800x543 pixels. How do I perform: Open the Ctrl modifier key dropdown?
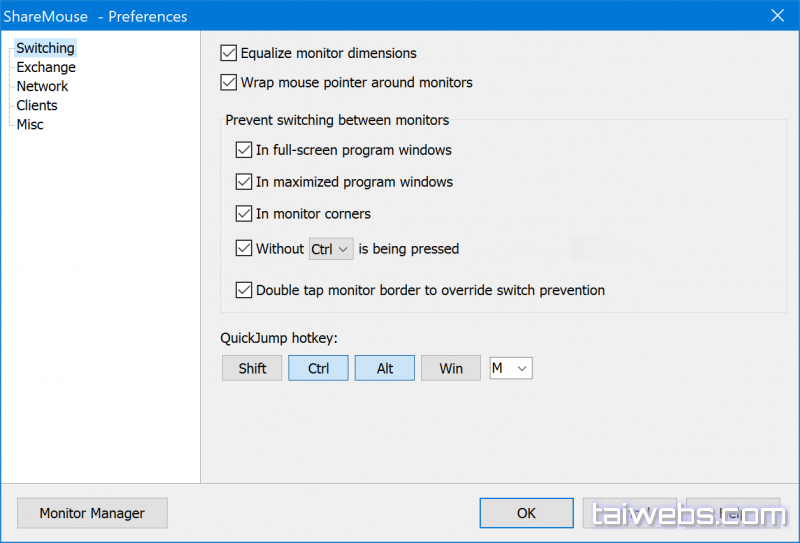(x=331, y=249)
